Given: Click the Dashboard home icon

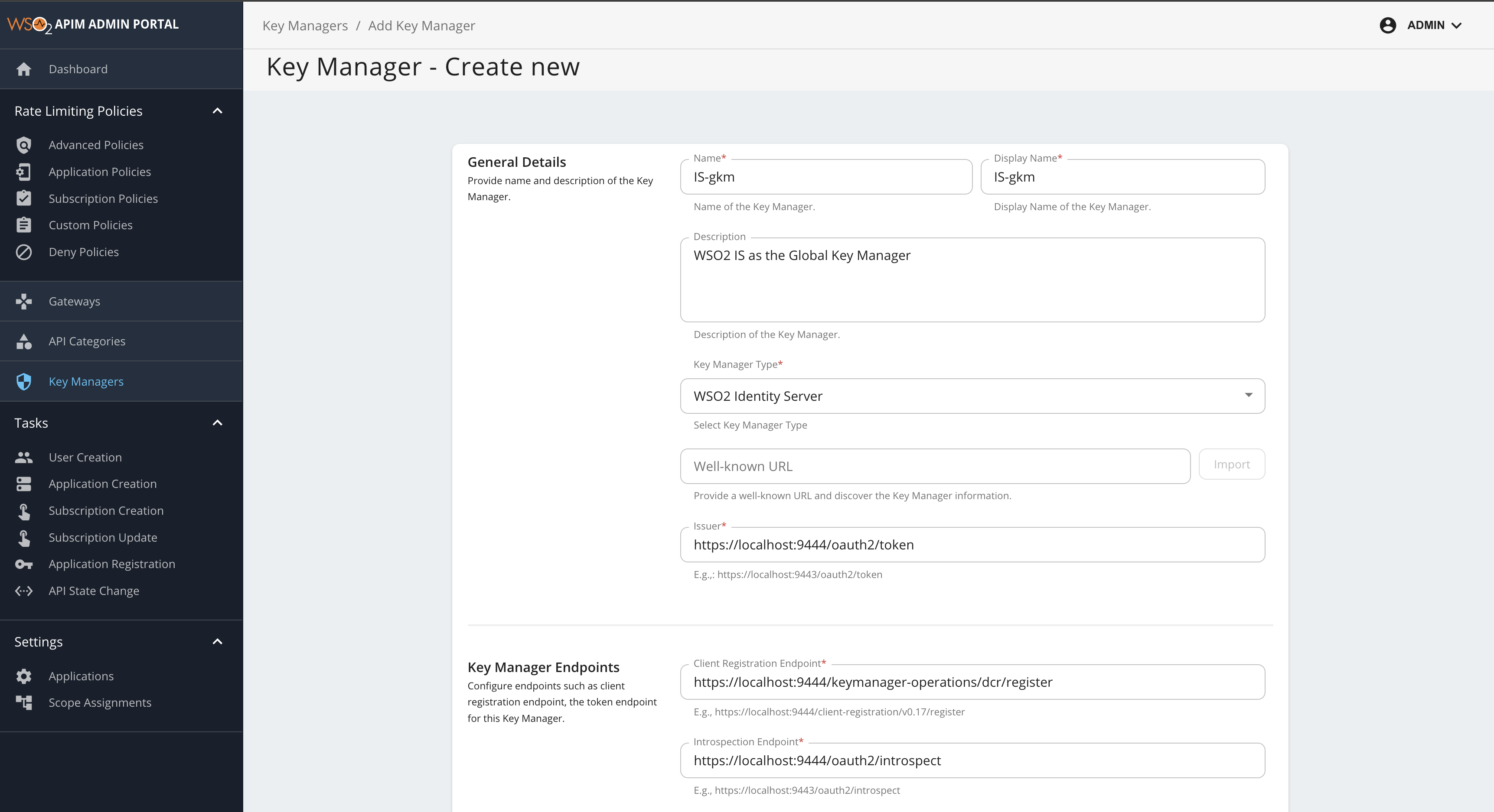Looking at the screenshot, I should 24,69.
